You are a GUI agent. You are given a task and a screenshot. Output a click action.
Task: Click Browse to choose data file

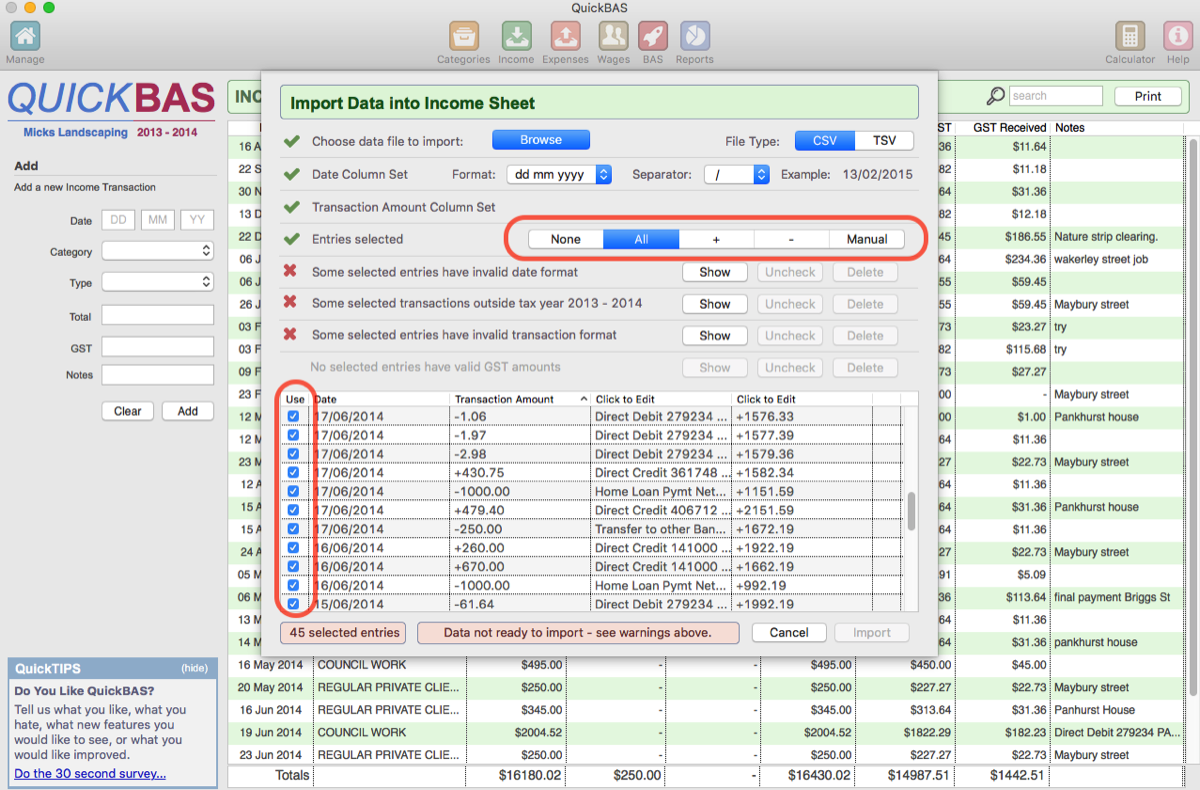point(541,140)
